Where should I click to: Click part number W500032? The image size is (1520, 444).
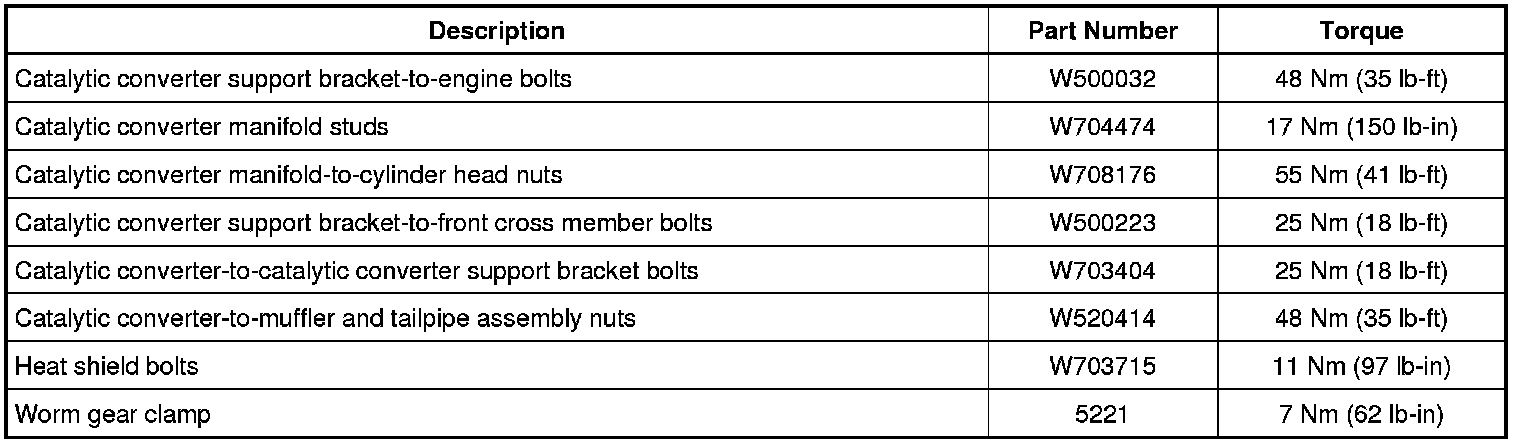coord(1102,79)
